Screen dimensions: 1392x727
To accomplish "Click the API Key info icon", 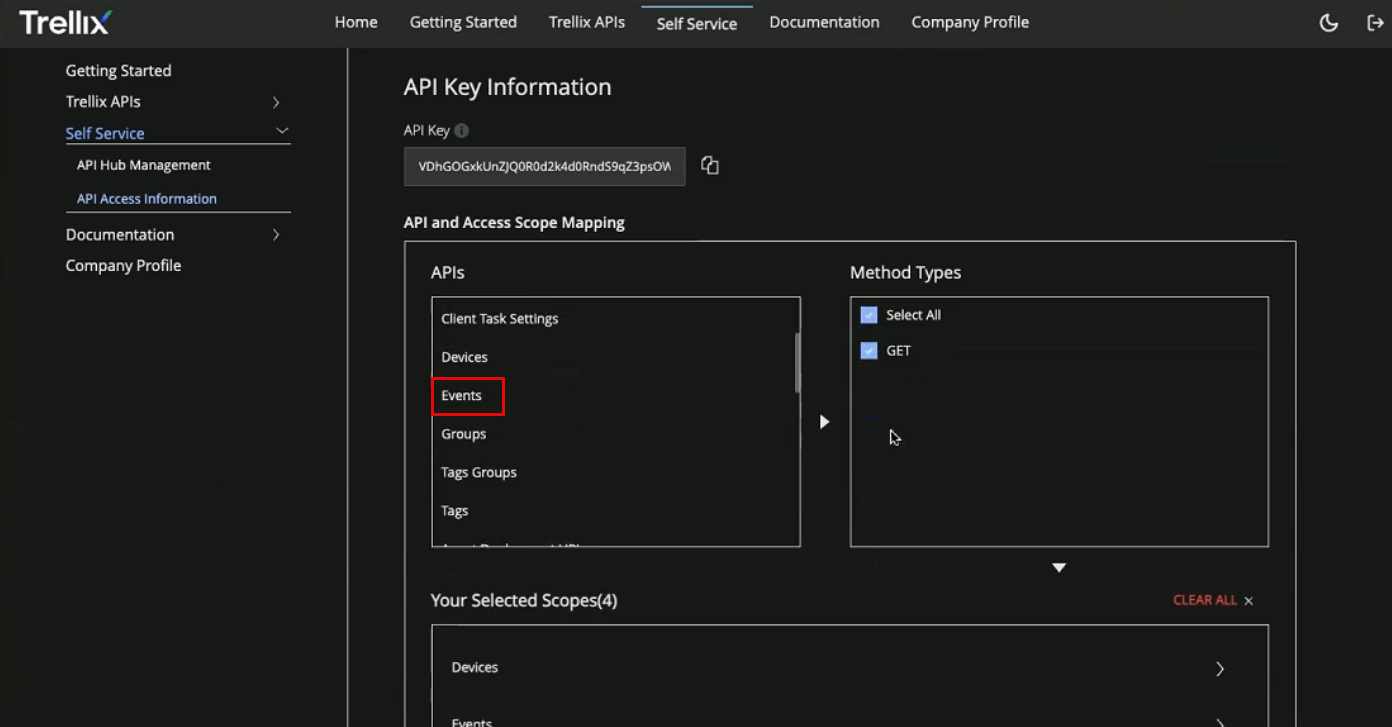I will 461,131.
